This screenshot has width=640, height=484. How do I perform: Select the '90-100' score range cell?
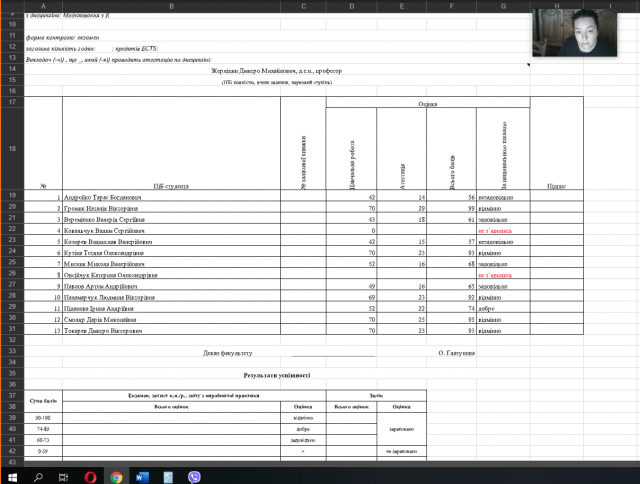(42, 418)
